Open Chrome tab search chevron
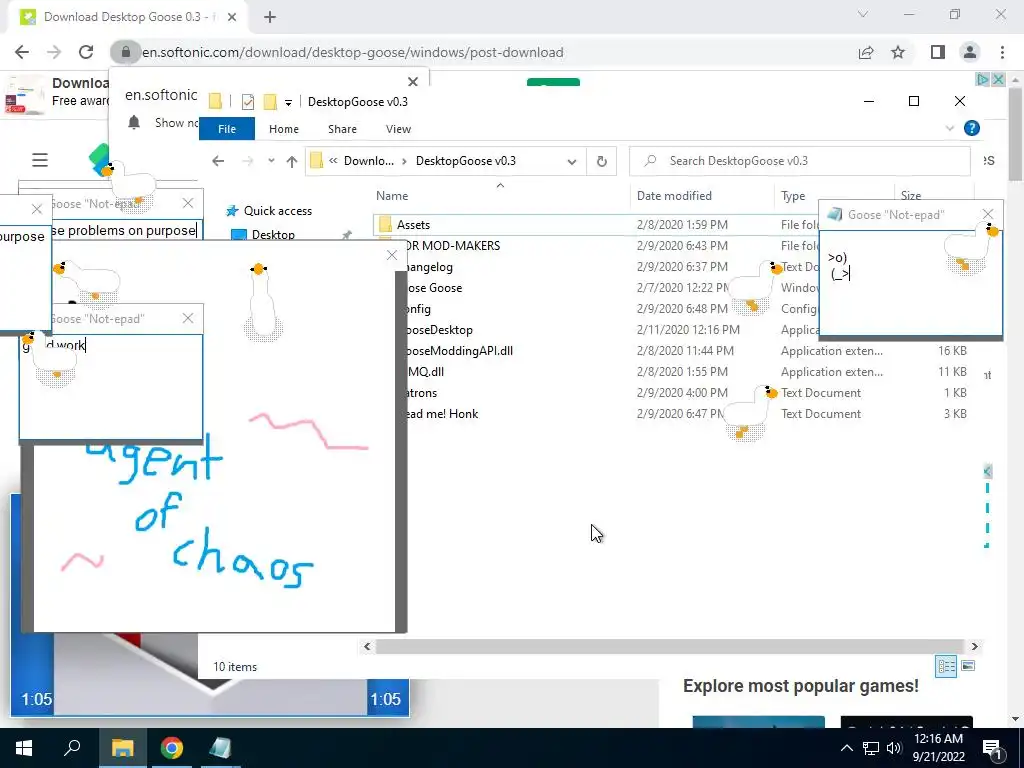 tap(863, 14)
